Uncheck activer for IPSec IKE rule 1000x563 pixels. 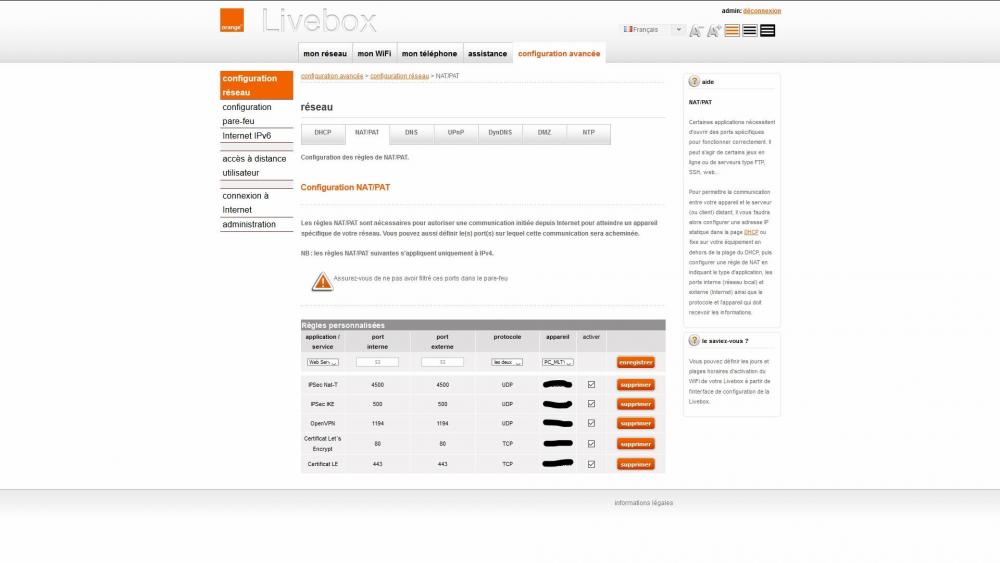click(x=591, y=404)
